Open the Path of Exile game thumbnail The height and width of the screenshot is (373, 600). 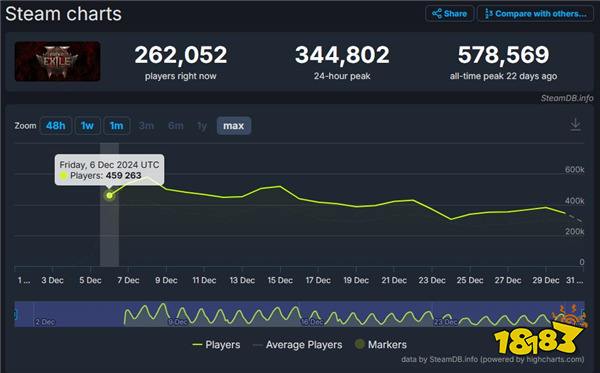pyautogui.click(x=57, y=61)
